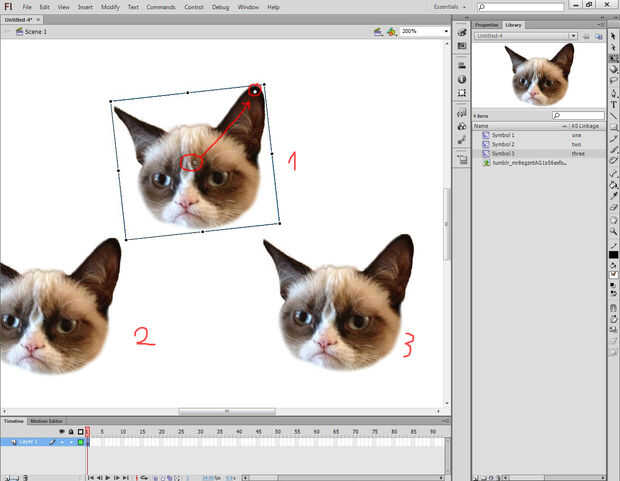Image resolution: width=620 pixels, height=481 pixels.
Task: Open the Align panel icon
Action: click(x=461, y=65)
